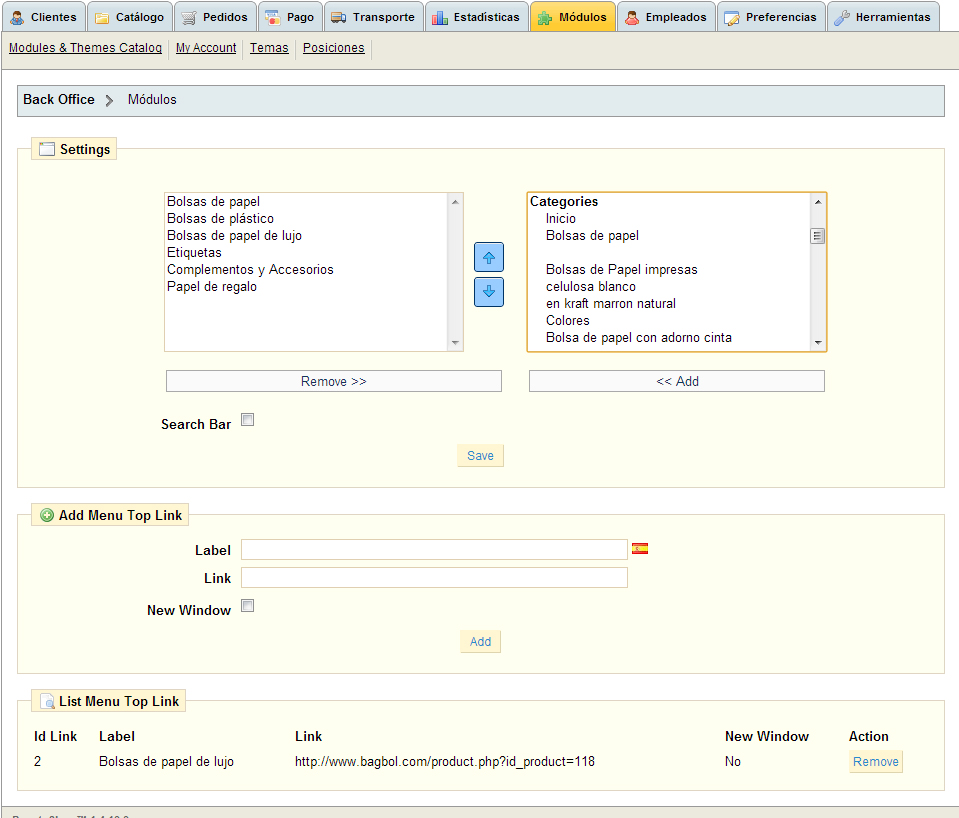Click the Spanish flag language icon
This screenshot has width=959, height=818.
point(640,549)
